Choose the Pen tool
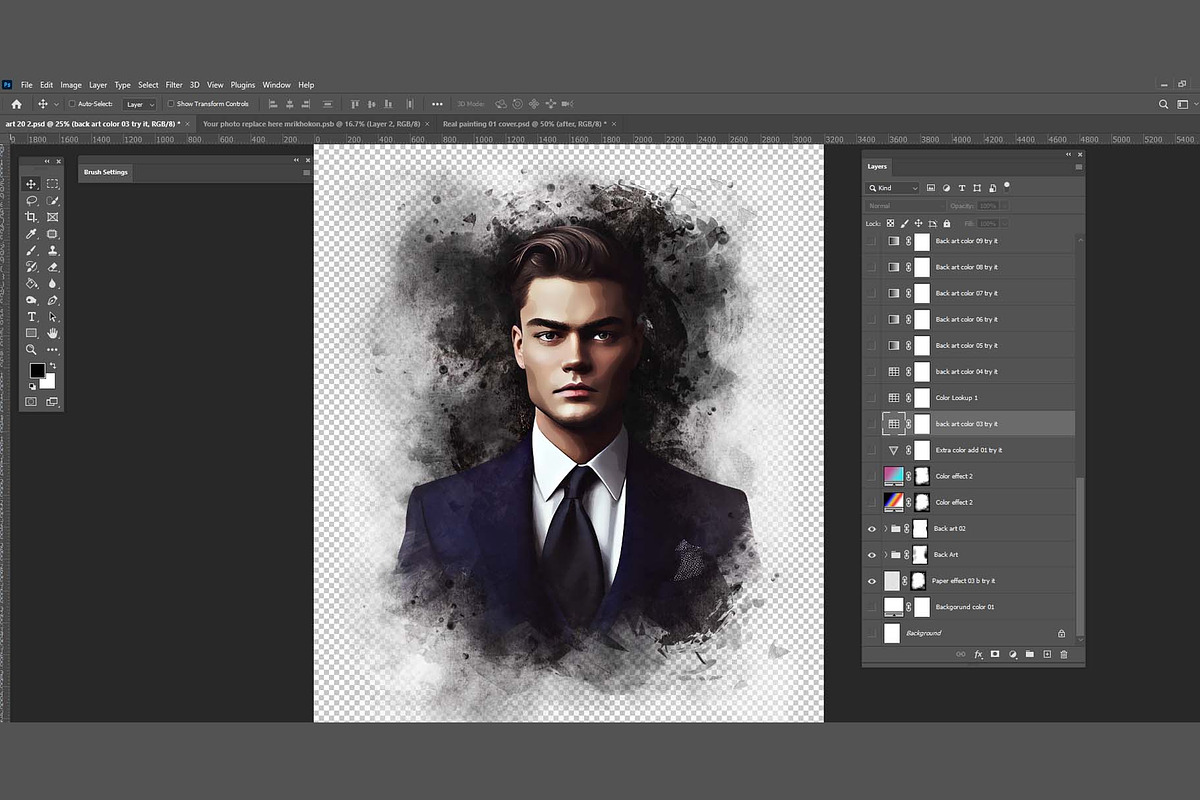 pyautogui.click(x=52, y=300)
